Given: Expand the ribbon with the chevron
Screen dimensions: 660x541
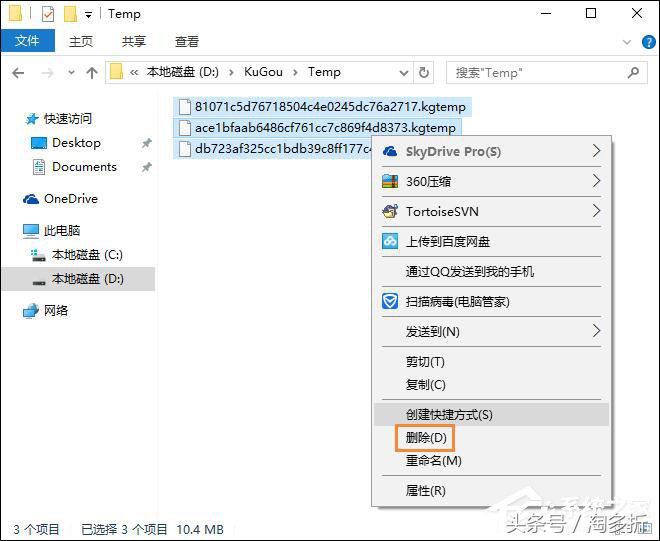Looking at the screenshot, I should (627, 42).
